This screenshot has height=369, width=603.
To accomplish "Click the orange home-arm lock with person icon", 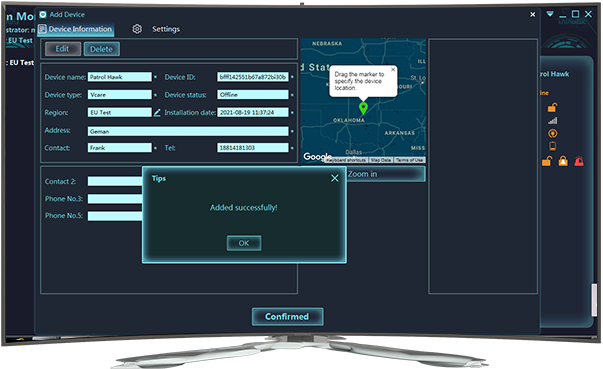I will pyautogui.click(x=563, y=161).
